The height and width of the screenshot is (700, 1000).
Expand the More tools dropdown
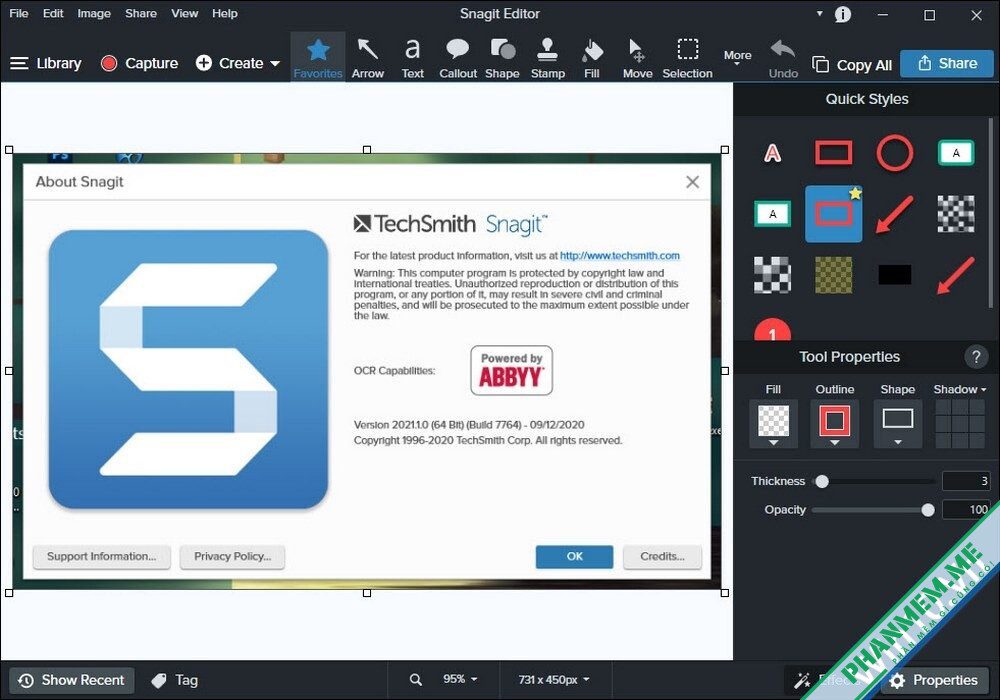coord(737,57)
